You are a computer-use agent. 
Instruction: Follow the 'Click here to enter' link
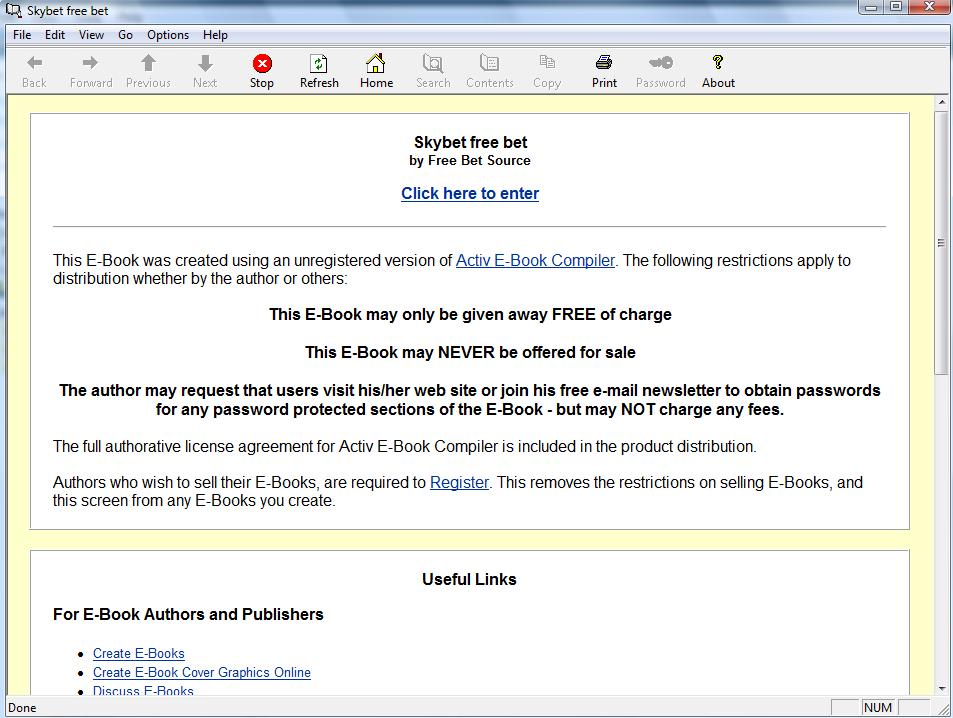point(470,193)
